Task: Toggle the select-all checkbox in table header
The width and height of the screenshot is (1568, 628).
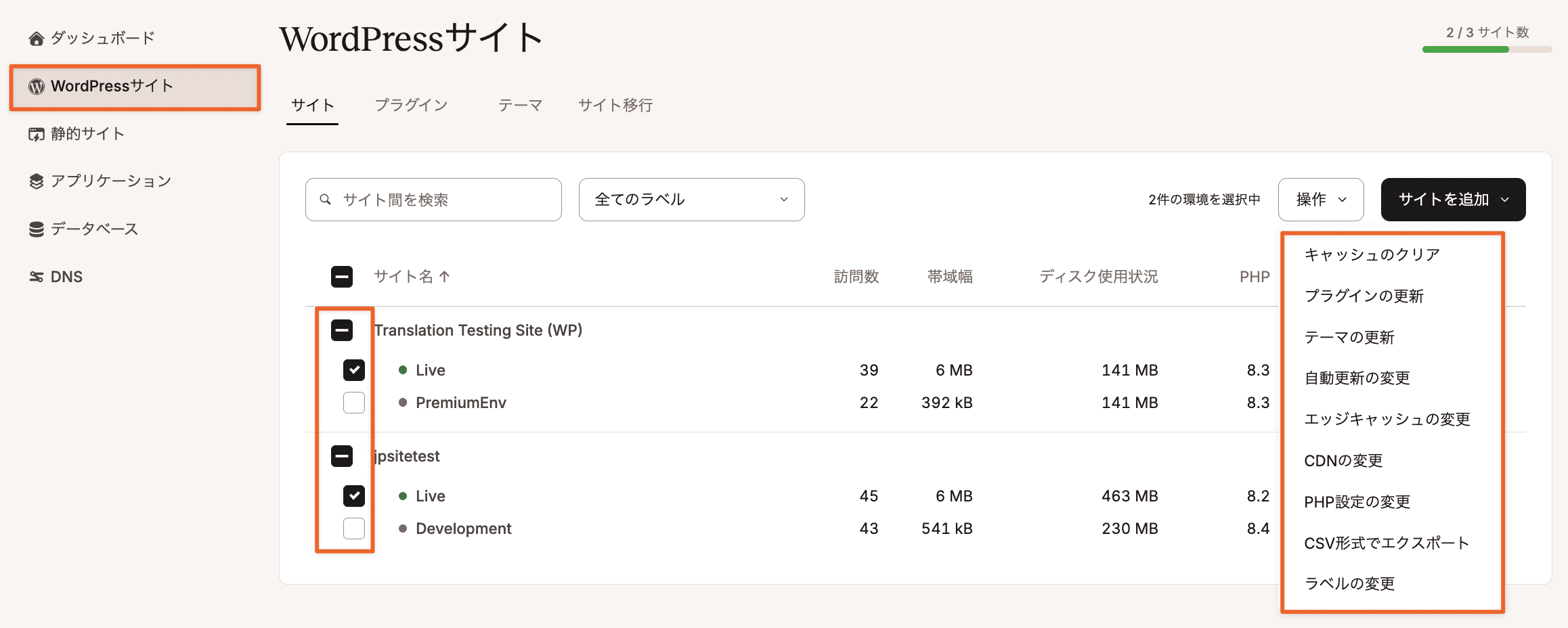Action: pyautogui.click(x=342, y=276)
